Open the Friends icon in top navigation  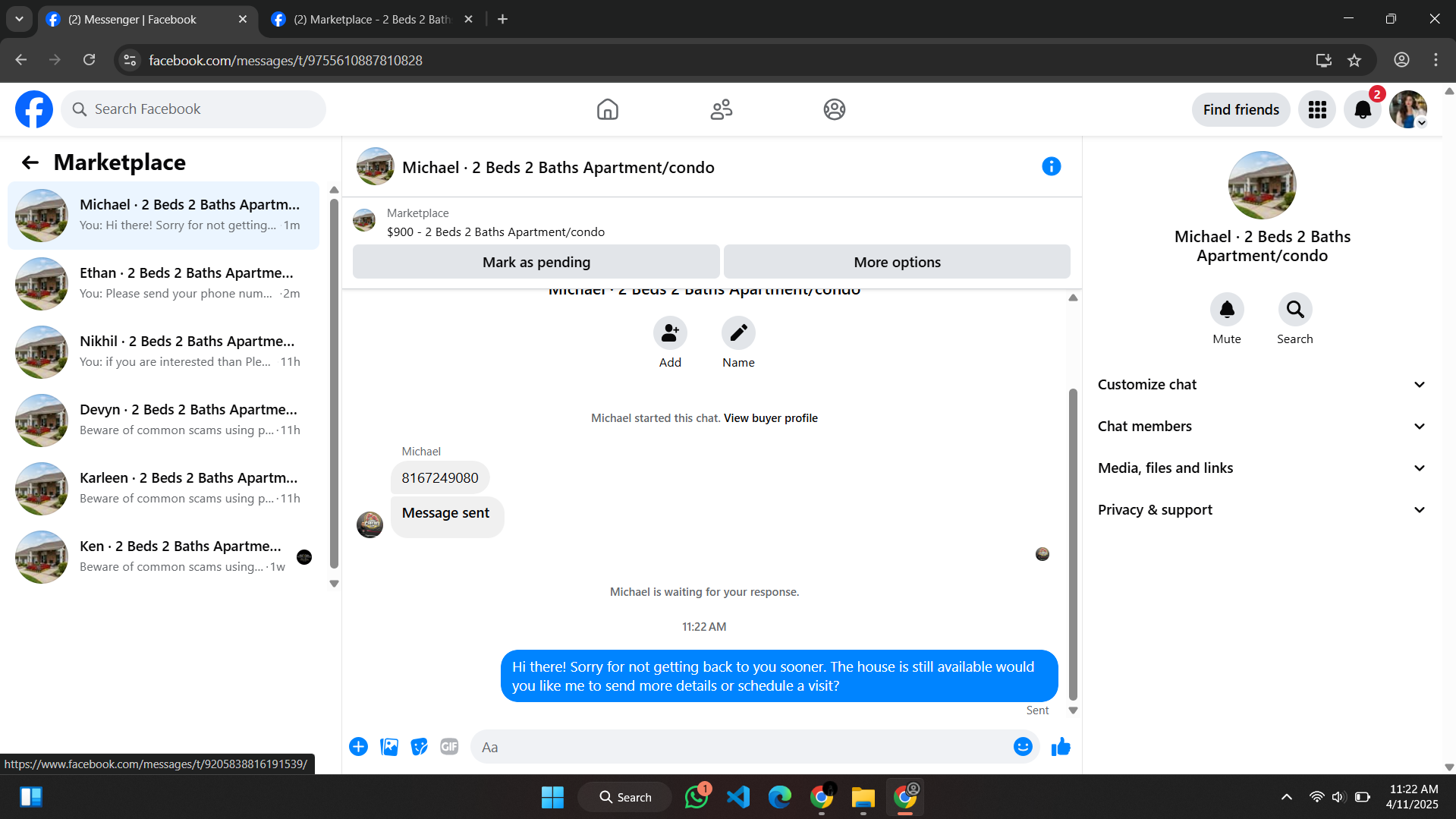(x=721, y=109)
